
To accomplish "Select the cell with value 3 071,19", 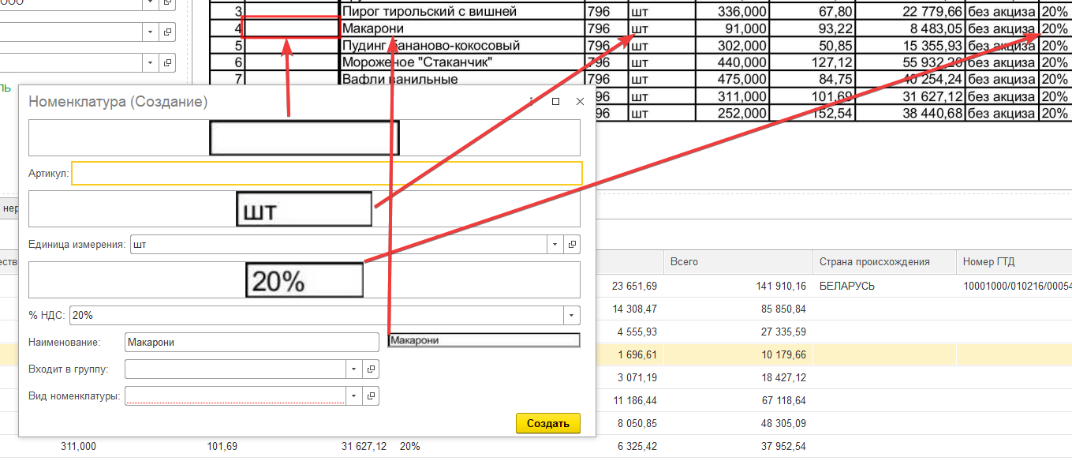I will pyautogui.click(x=636, y=378).
